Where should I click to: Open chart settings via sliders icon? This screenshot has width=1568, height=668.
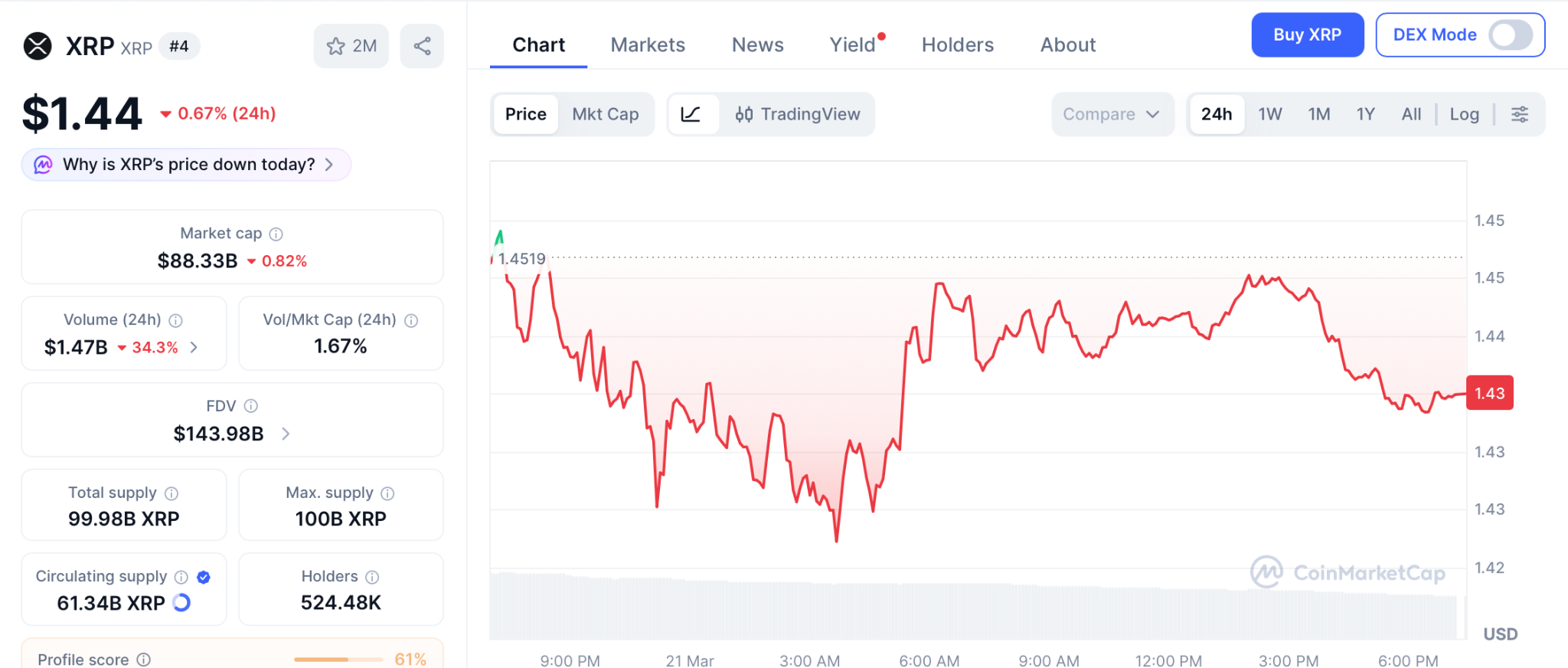pyautogui.click(x=1519, y=113)
